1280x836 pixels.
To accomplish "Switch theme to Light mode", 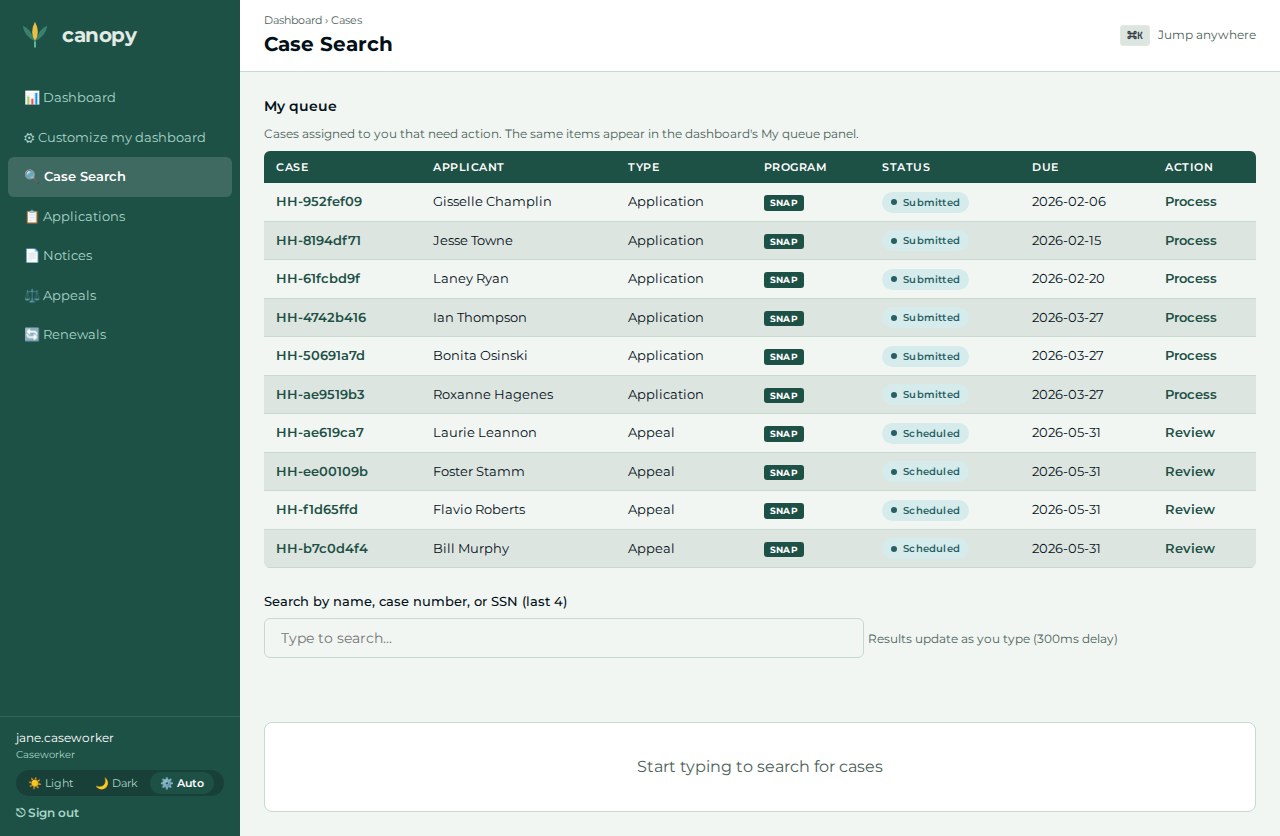I will 51,783.
